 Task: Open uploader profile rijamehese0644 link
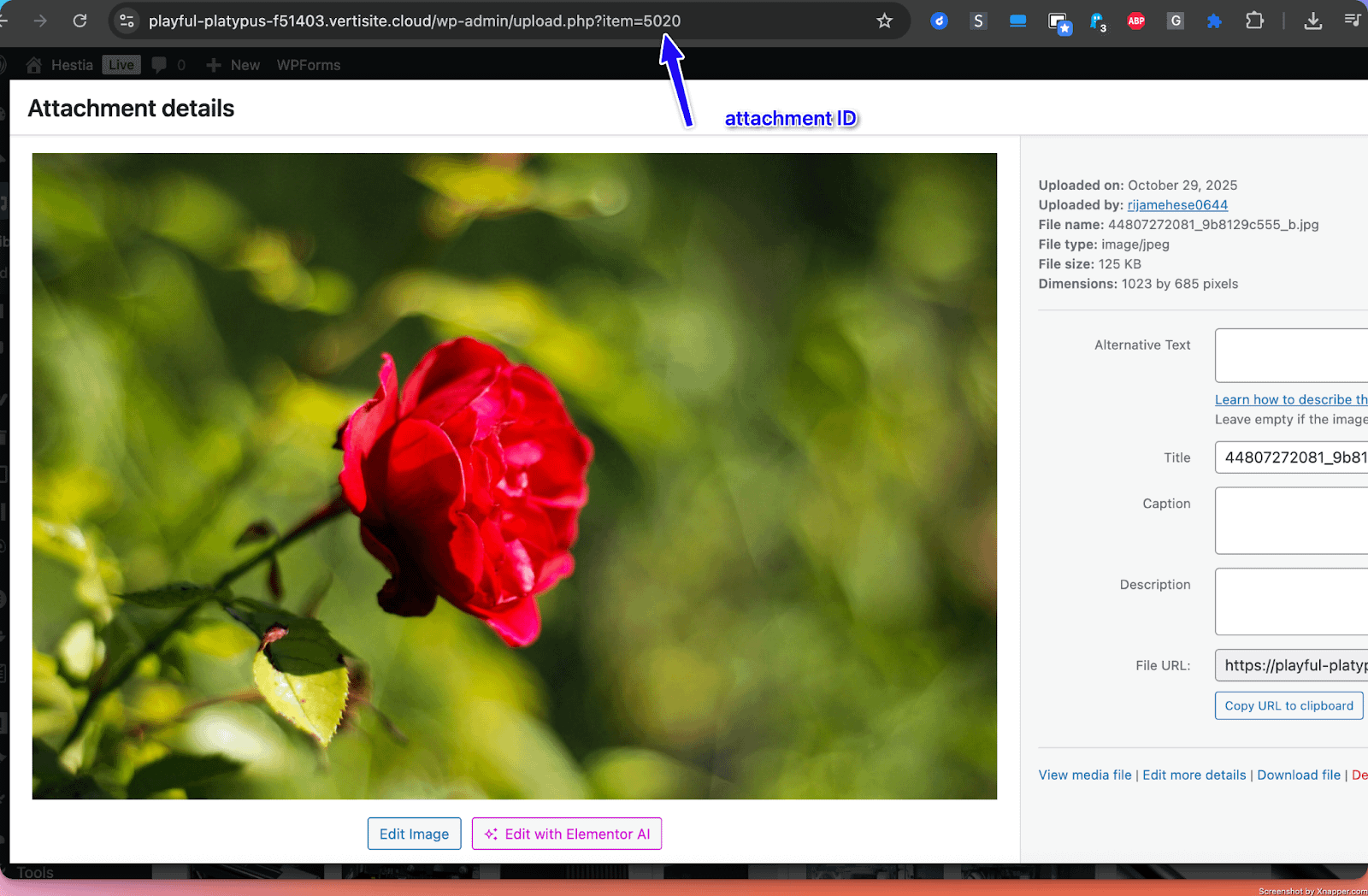[x=1177, y=205]
